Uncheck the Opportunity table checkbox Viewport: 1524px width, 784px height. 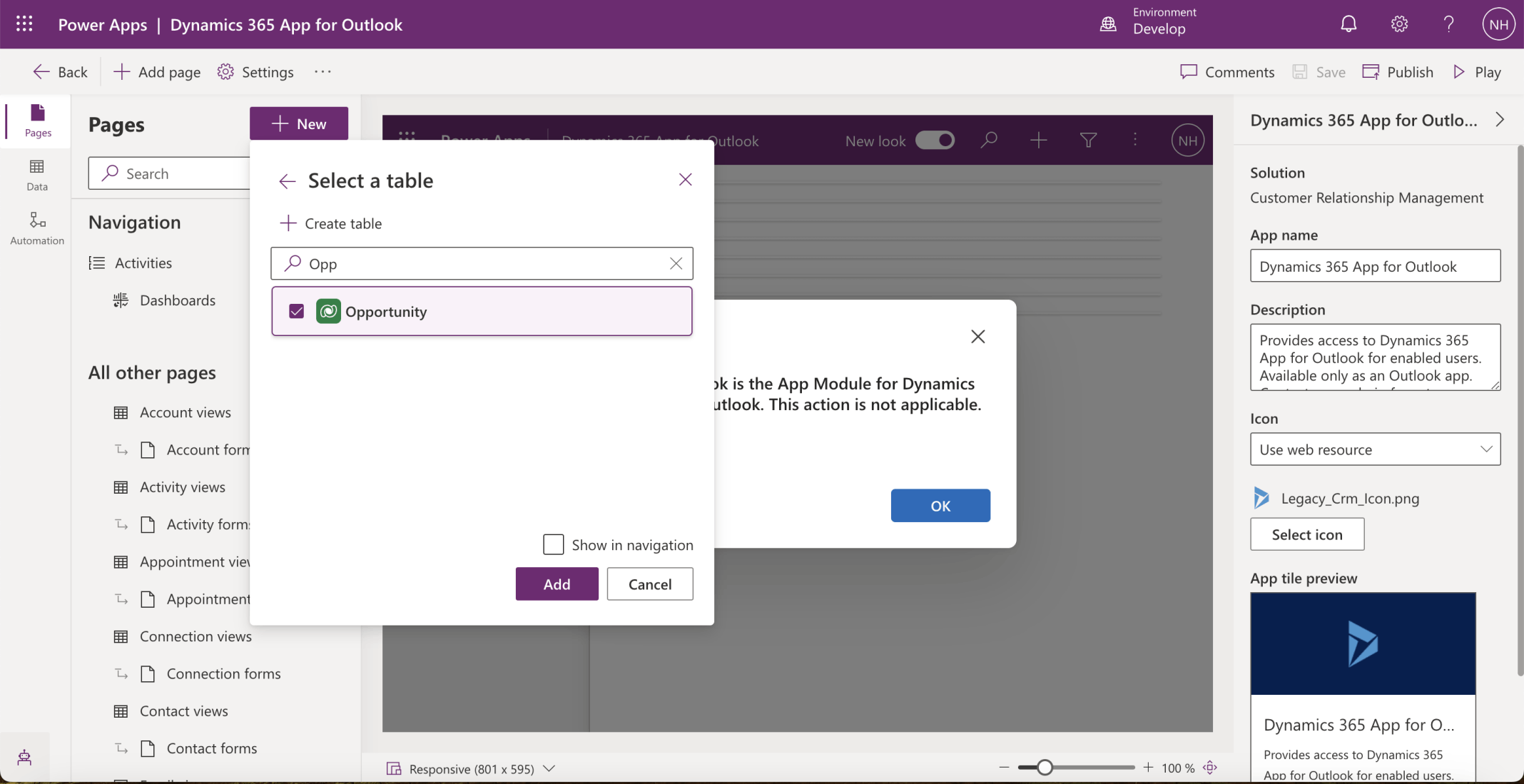tap(296, 311)
